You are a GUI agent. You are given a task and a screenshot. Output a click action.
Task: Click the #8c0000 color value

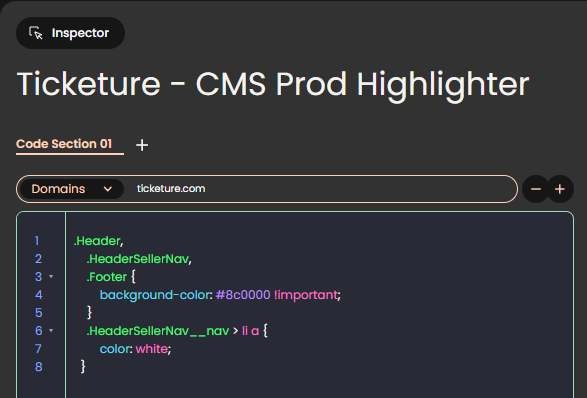click(x=243, y=295)
